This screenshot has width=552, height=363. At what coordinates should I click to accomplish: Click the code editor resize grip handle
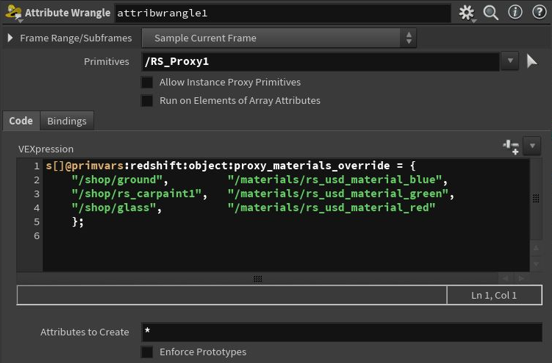tap(258, 279)
